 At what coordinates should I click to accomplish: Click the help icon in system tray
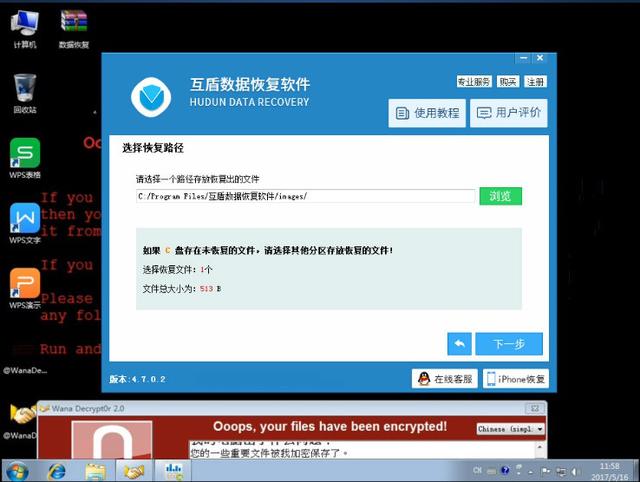point(505,471)
